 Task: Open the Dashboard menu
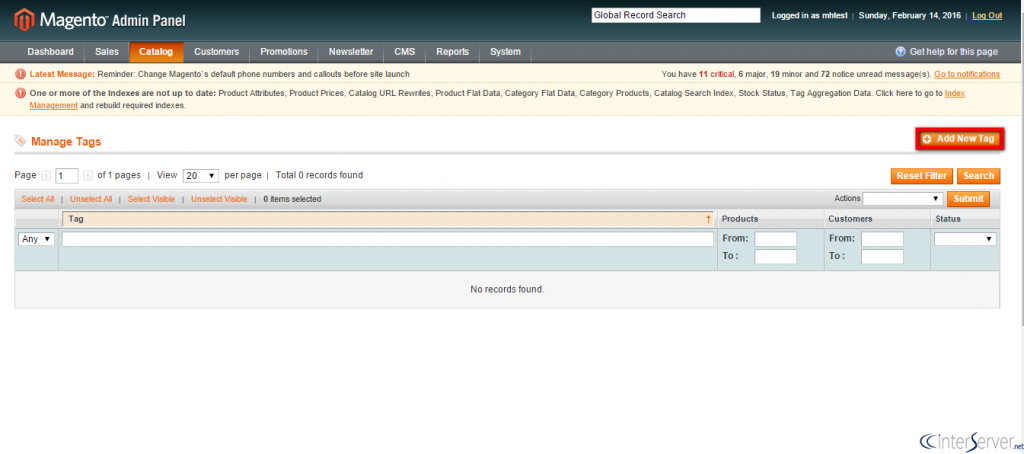[50, 52]
